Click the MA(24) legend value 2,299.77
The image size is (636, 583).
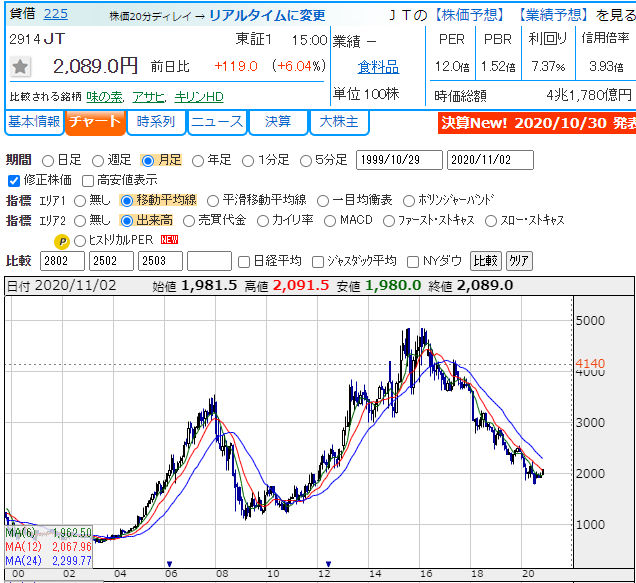(72, 561)
